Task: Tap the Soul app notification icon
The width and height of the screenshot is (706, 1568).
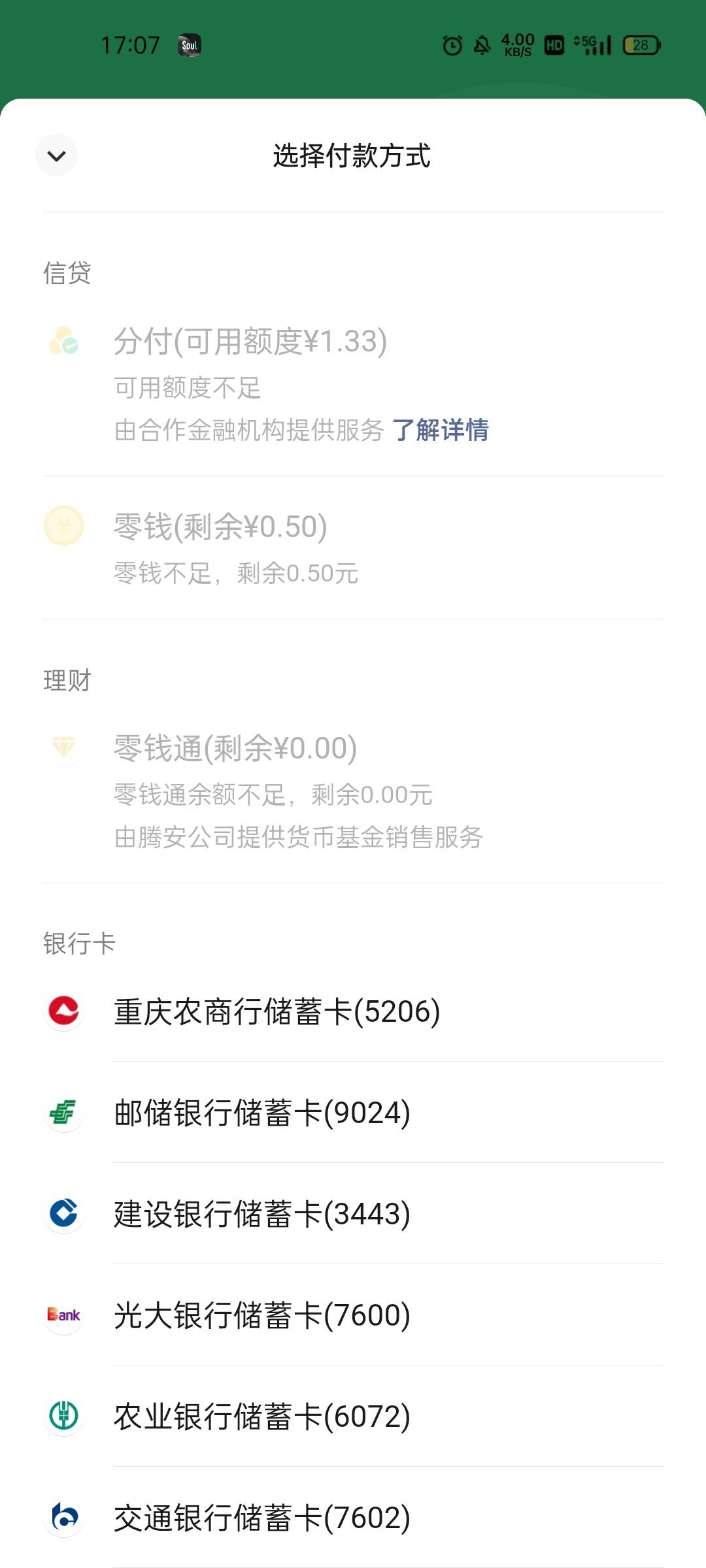Action: click(190, 45)
